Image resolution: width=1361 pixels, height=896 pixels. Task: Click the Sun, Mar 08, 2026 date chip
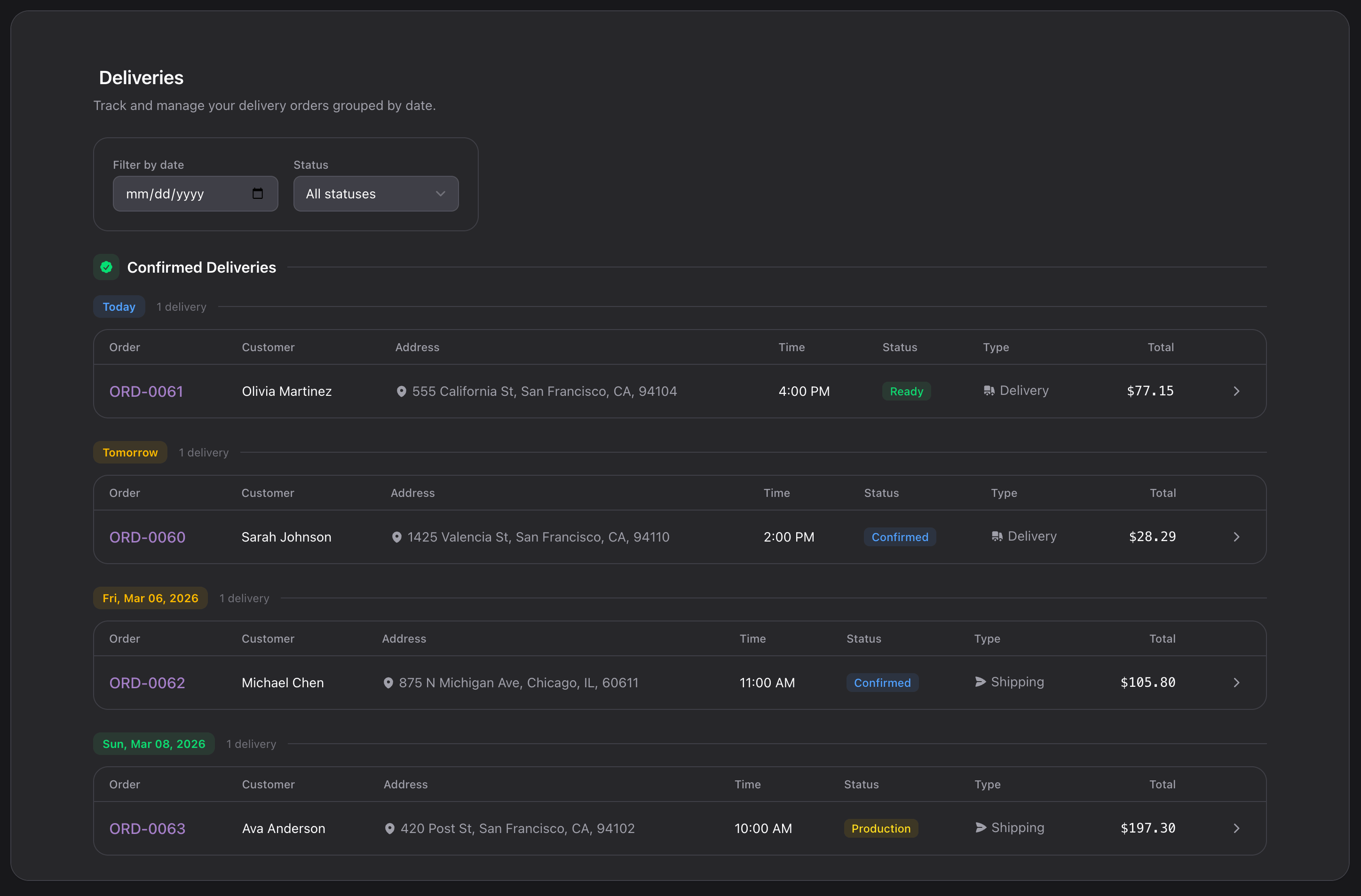click(154, 743)
